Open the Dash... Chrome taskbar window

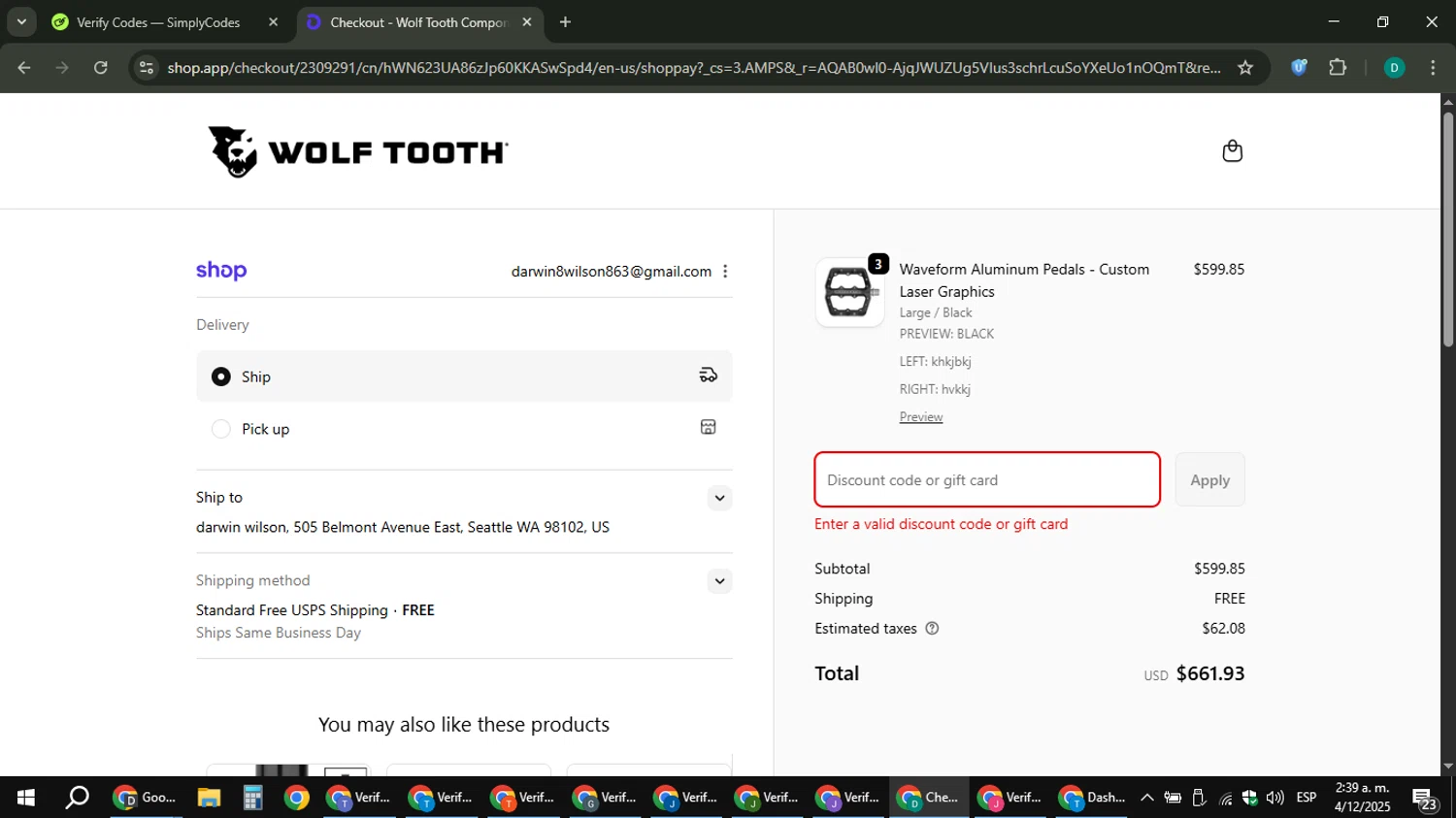[x=1092, y=798]
